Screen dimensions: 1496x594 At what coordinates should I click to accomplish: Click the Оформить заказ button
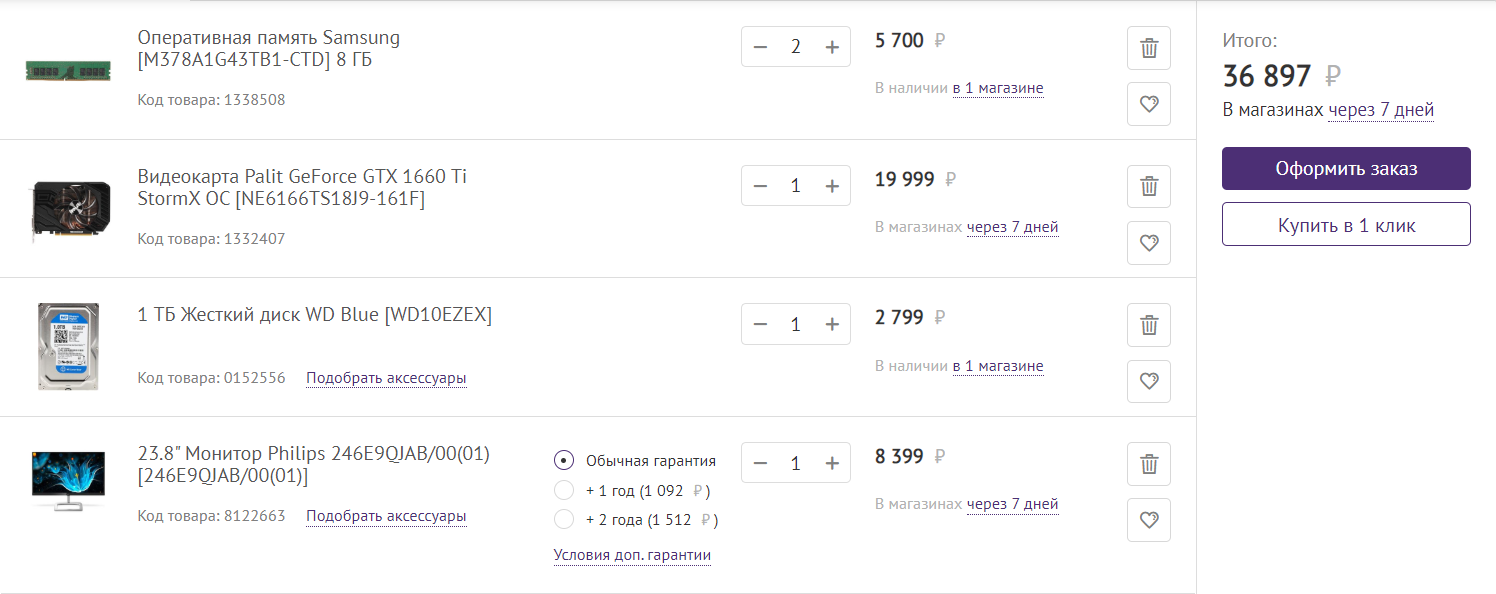(1346, 169)
